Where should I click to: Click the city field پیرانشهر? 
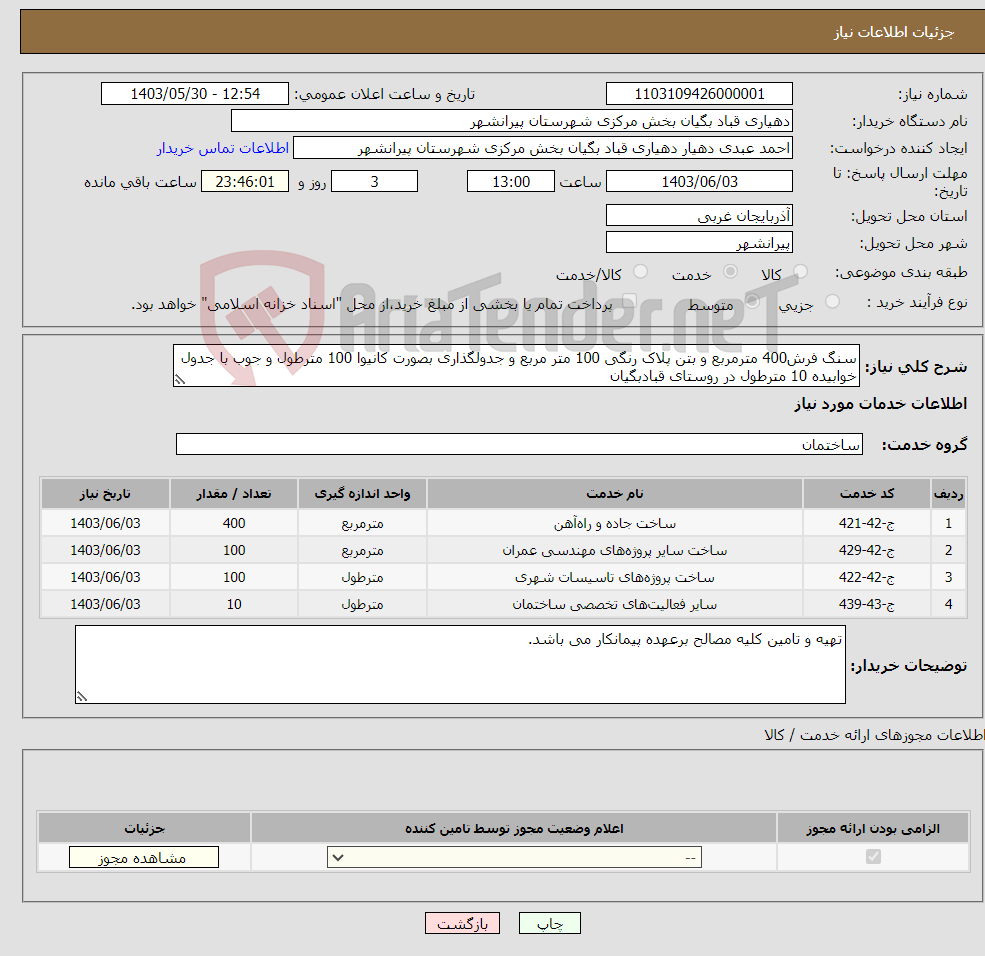click(699, 242)
